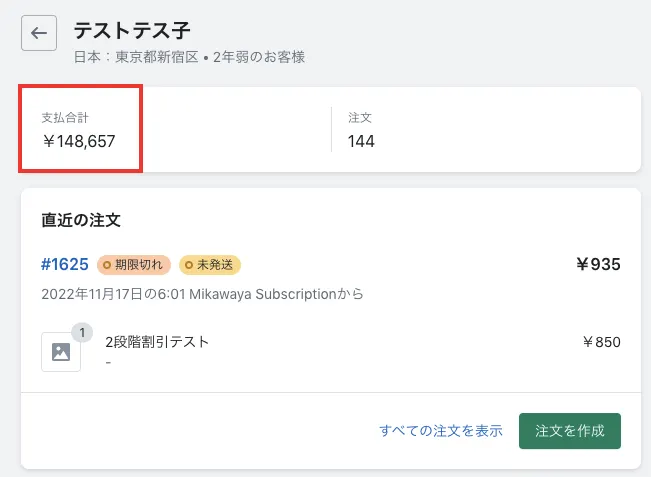
Task: Click the 2段階割引テスト product name
Action: (x=157, y=341)
